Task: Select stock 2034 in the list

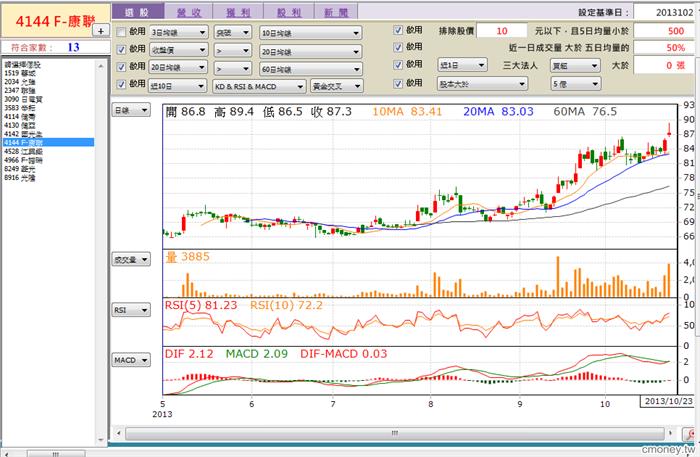Action: (48, 82)
